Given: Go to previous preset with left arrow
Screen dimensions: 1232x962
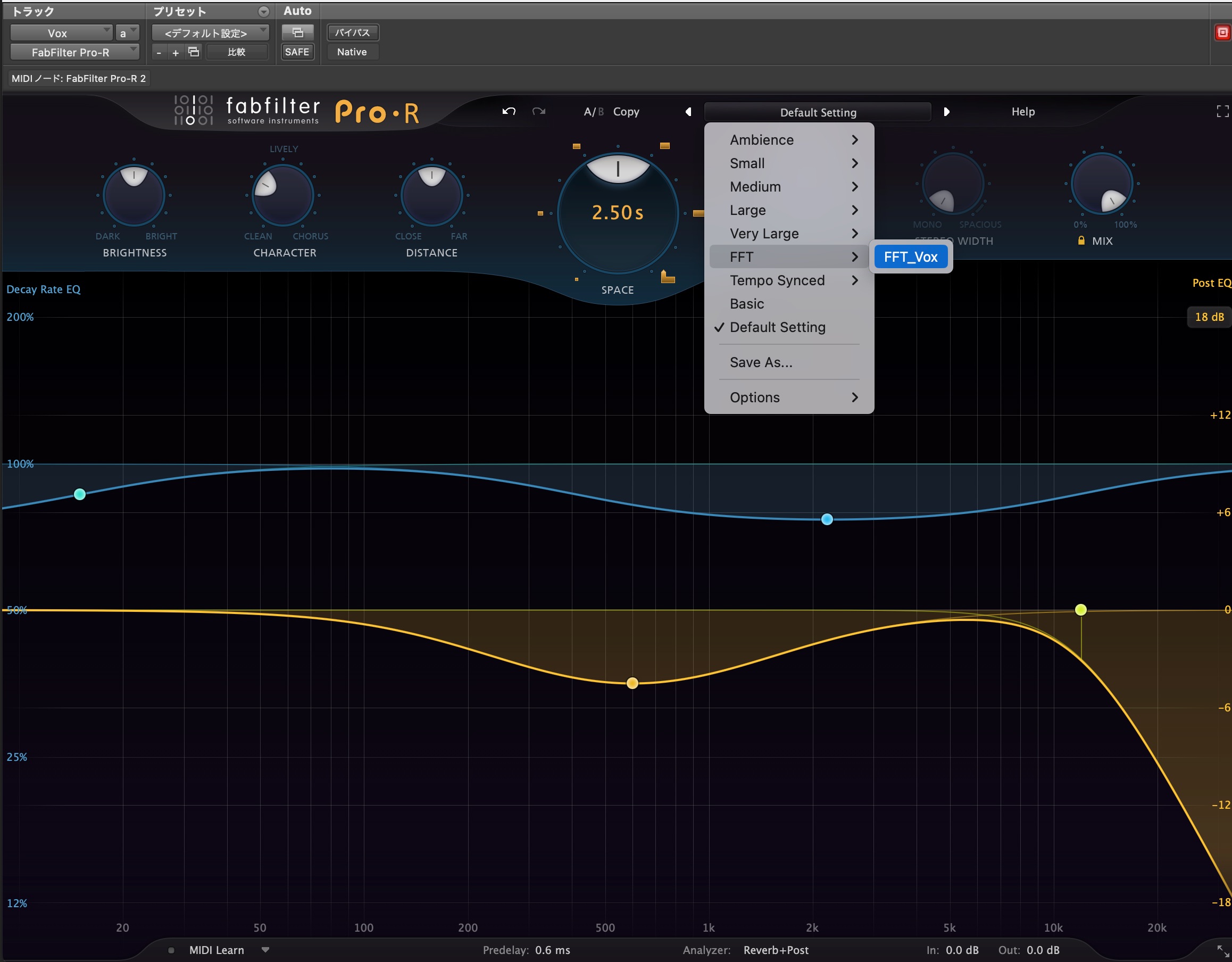Looking at the screenshot, I should [x=688, y=112].
